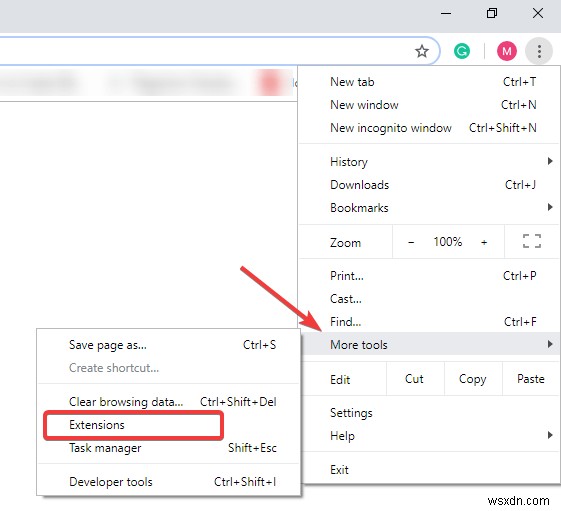This screenshot has width=561, height=511.
Task: Open the Grammarly extension icon
Action: click(462, 51)
